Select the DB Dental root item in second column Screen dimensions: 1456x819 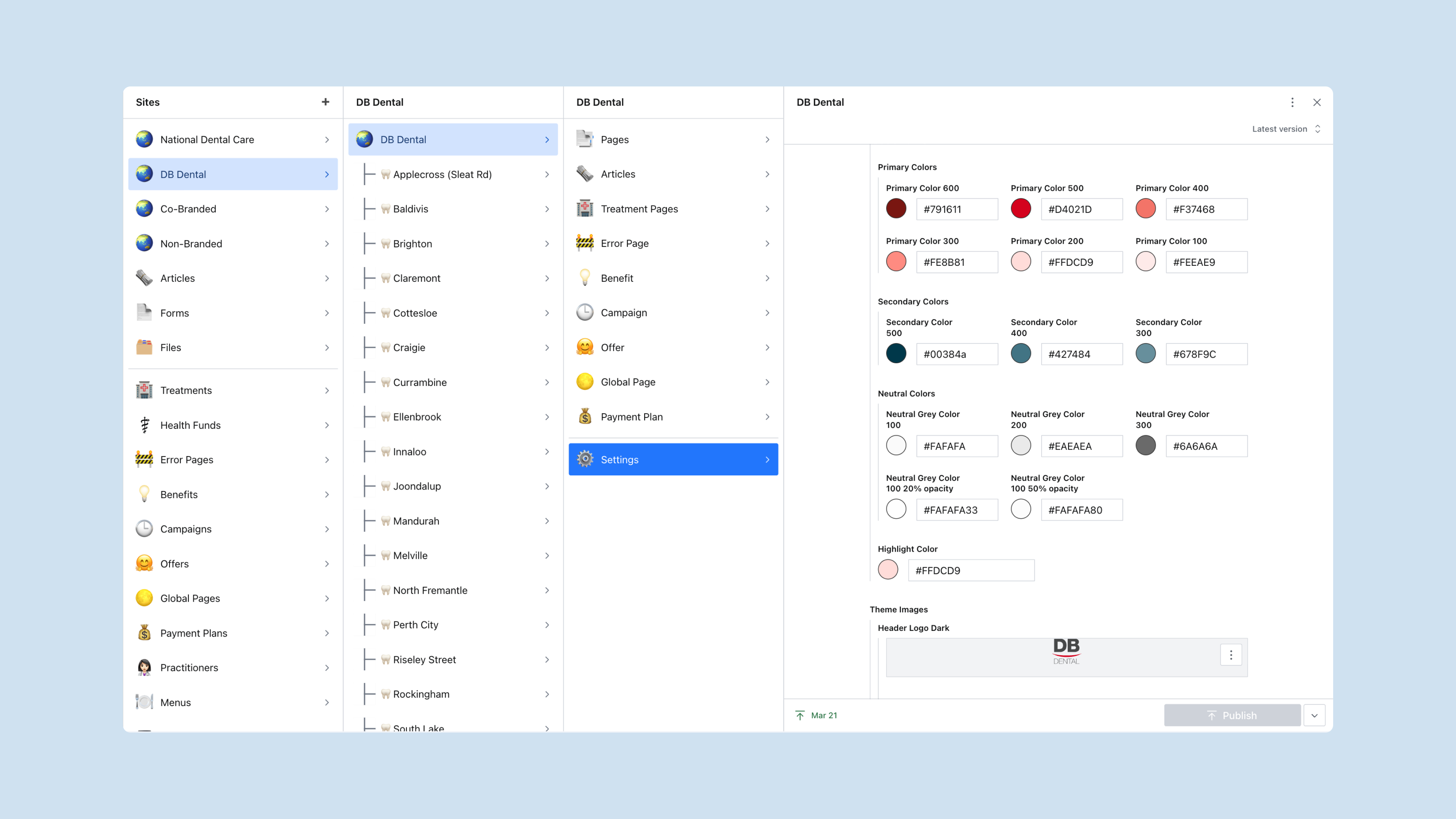tap(453, 140)
